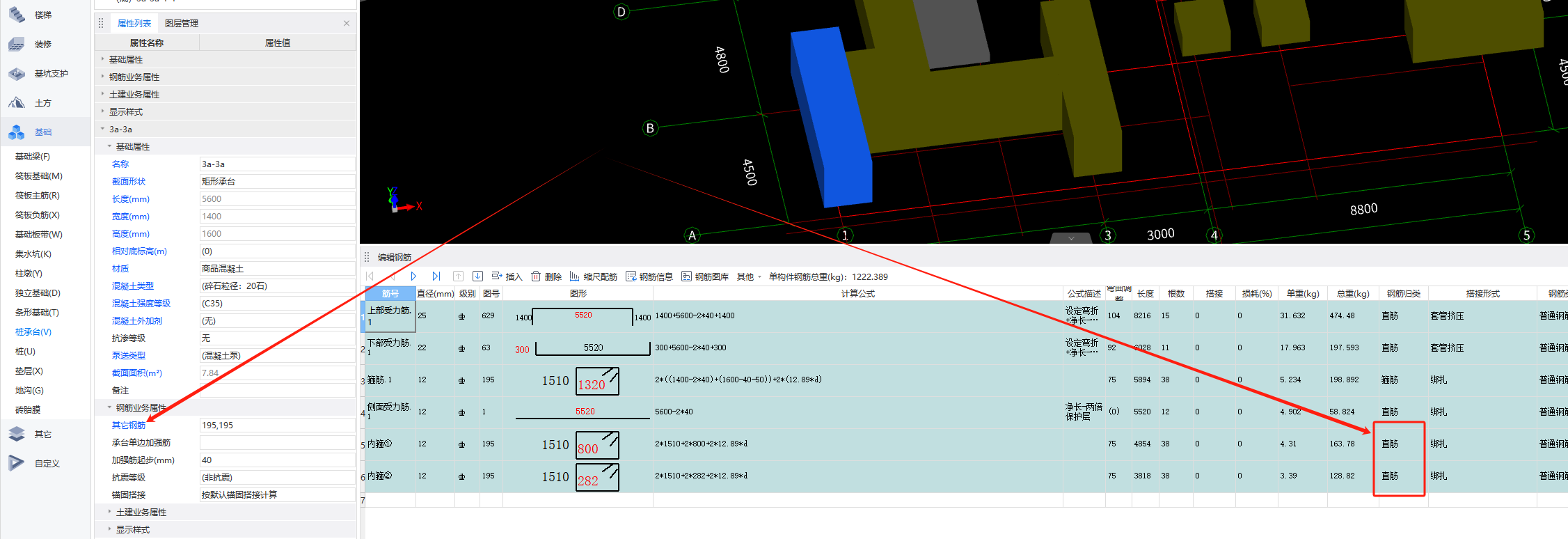Go to next rebar record arrow
Viewport: 1568px width, 539px height.
coord(413,276)
